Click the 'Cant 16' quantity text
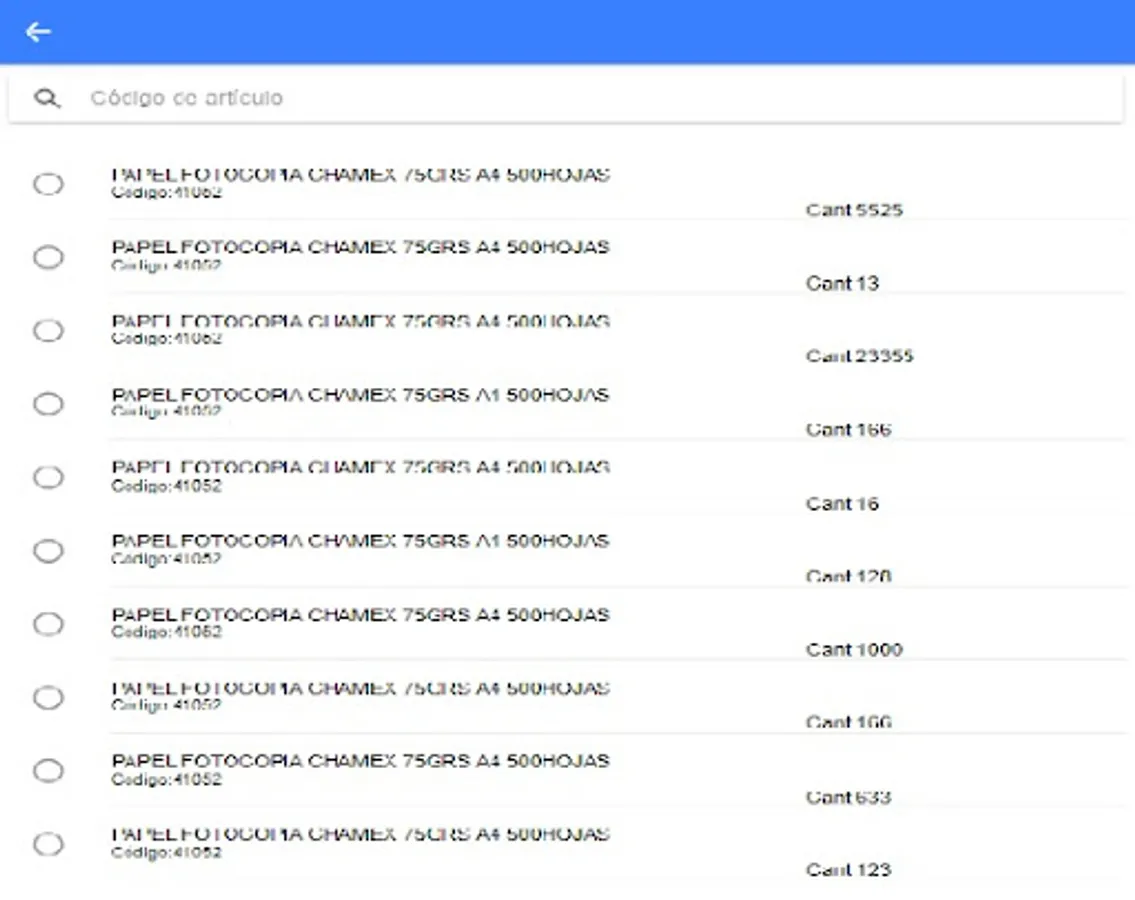The height and width of the screenshot is (900, 1135). (842, 503)
